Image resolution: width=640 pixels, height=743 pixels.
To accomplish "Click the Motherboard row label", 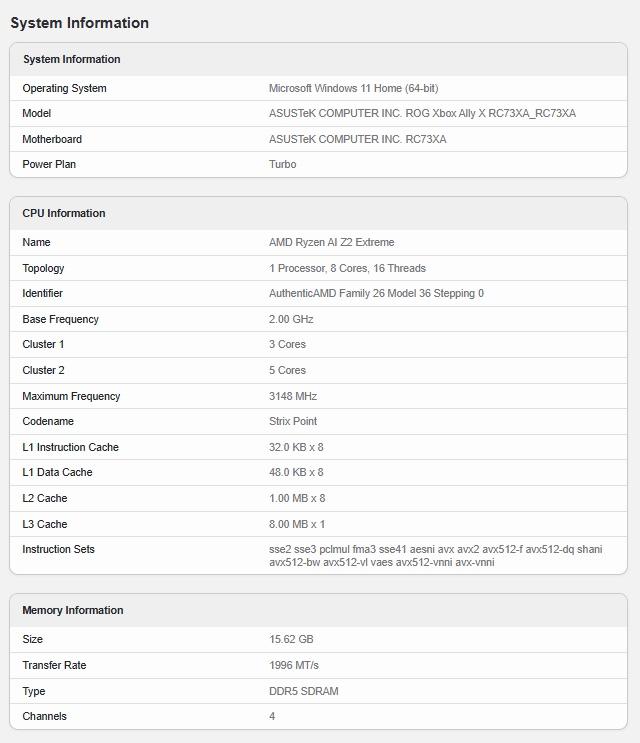I will tap(52, 139).
